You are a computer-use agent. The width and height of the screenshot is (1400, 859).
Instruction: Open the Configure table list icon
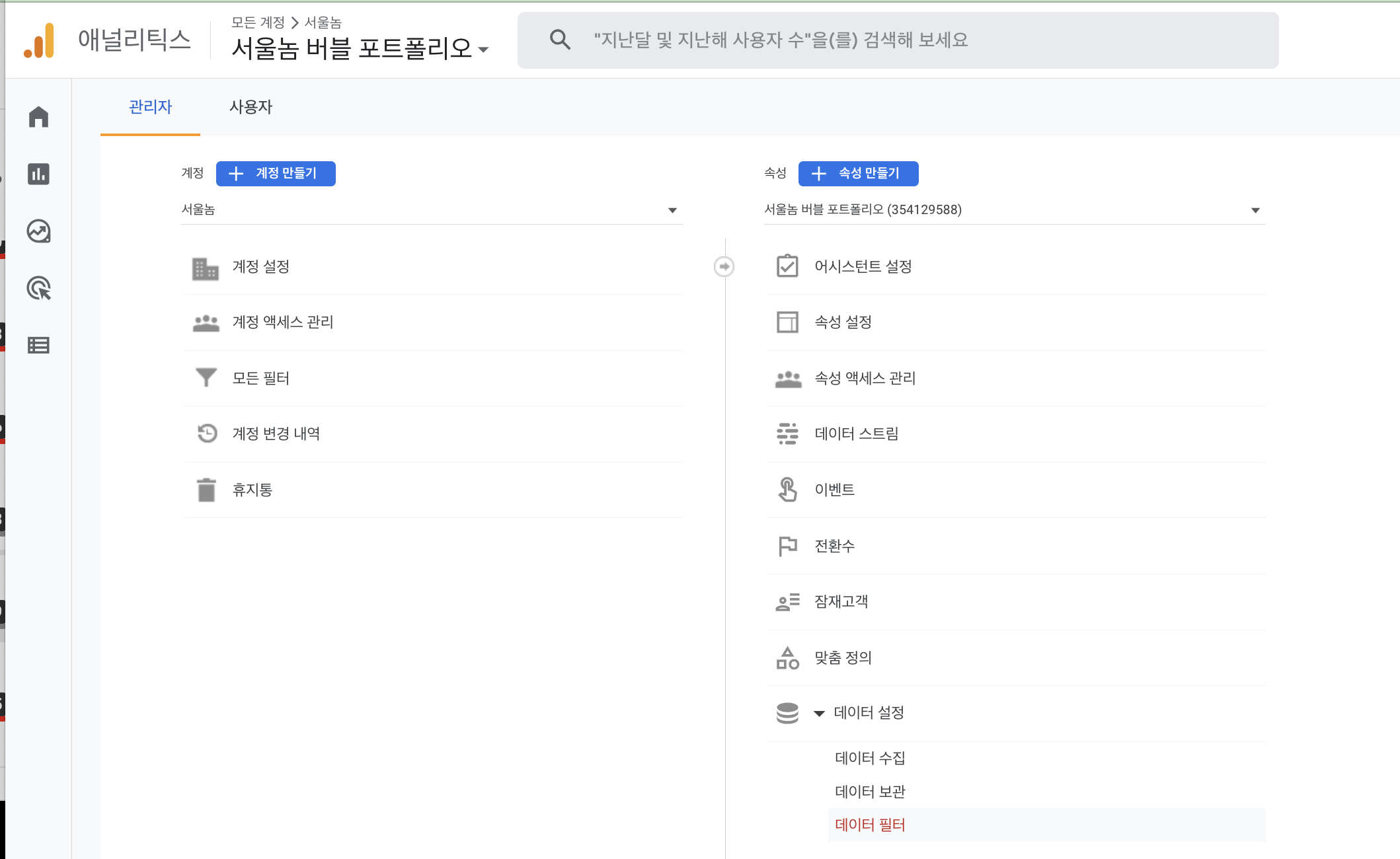[x=38, y=345]
